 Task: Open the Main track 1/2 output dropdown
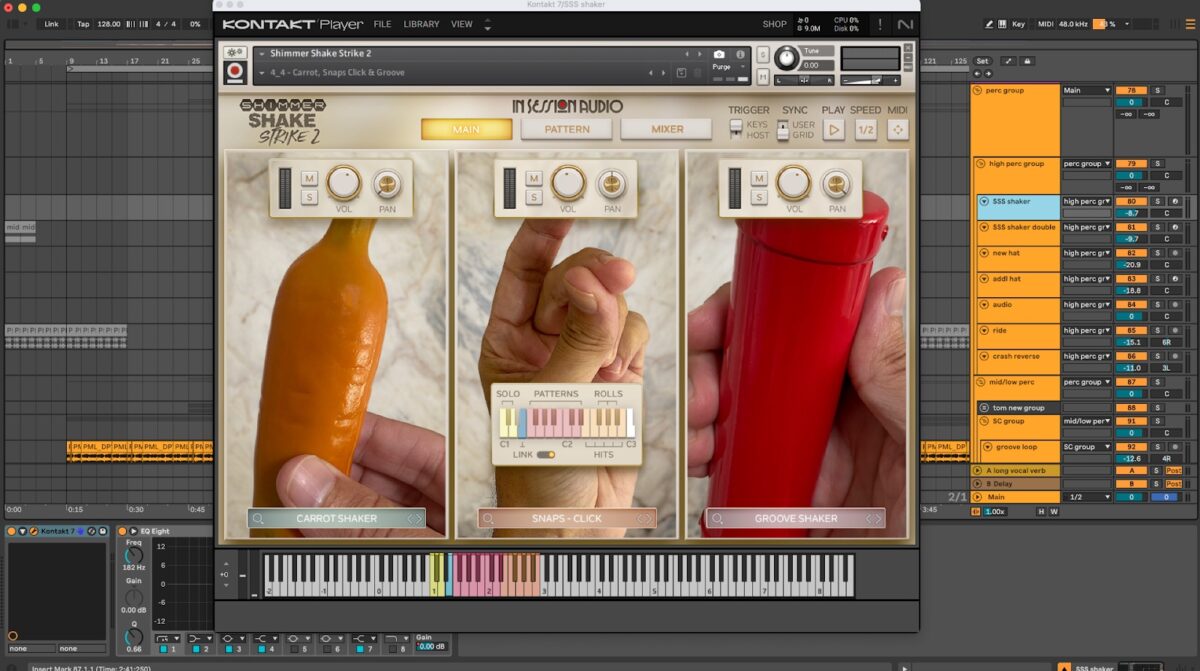point(1087,497)
